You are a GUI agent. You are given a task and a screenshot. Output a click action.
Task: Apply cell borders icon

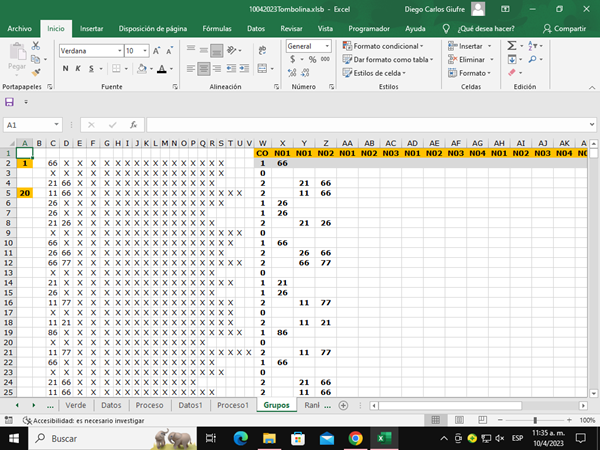point(116,68)
